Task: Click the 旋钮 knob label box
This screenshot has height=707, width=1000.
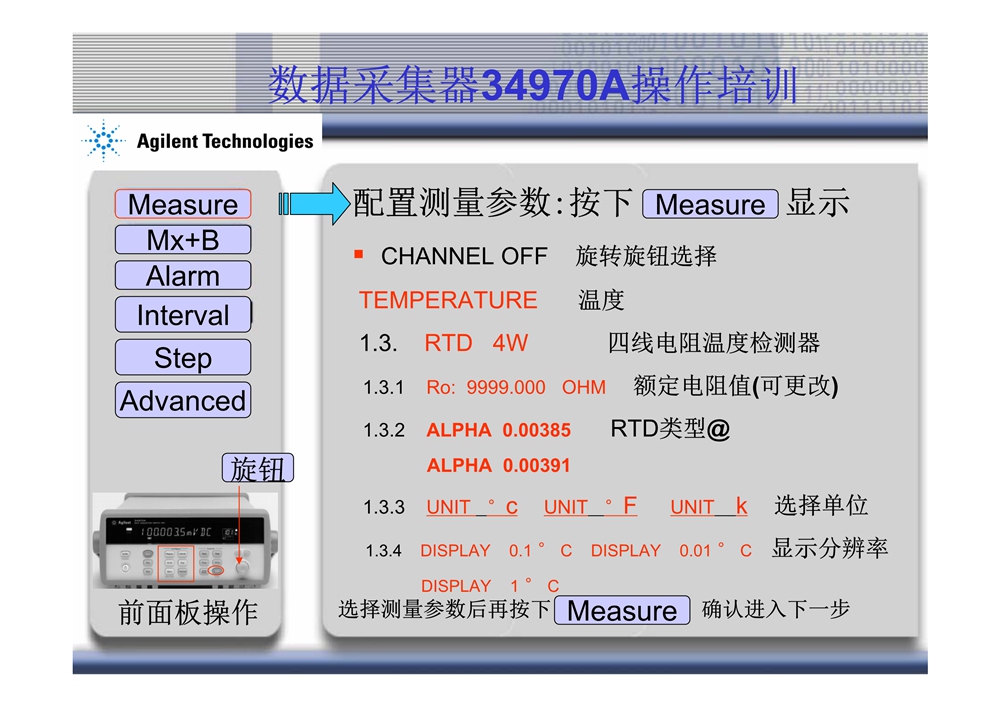Action: tap(258, 469)
